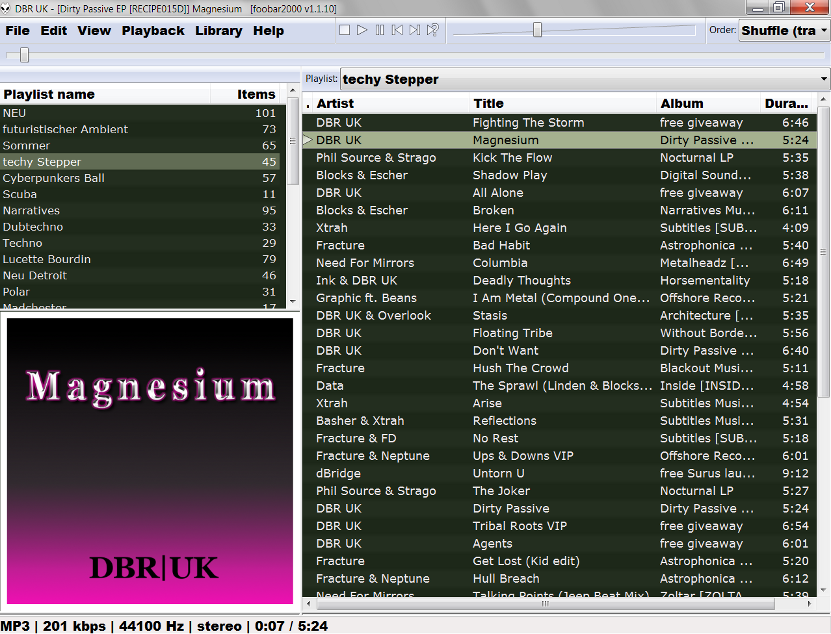Skip to the previous track
831x634 pixels.
pos(397,30)
